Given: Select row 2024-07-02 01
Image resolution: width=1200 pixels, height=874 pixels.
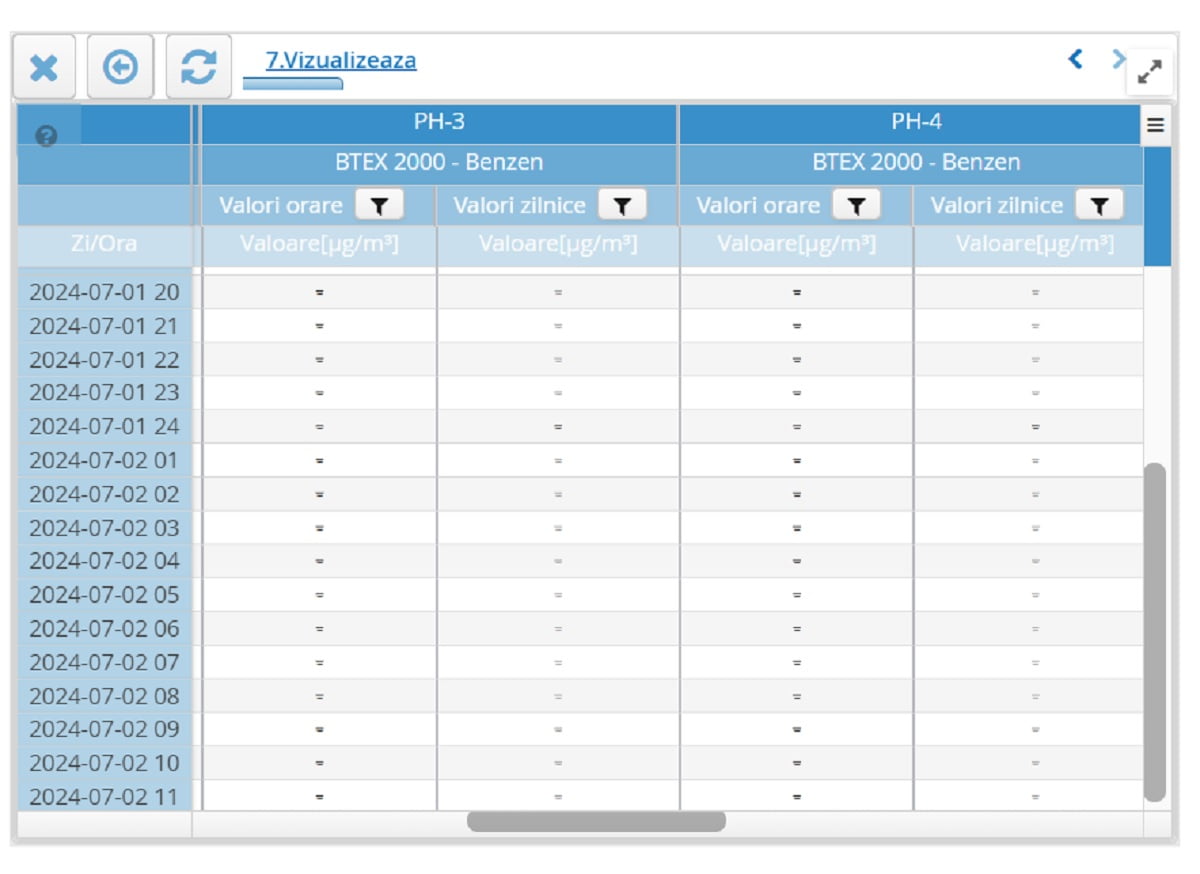Looking at the screenshot, I should 104,461.
